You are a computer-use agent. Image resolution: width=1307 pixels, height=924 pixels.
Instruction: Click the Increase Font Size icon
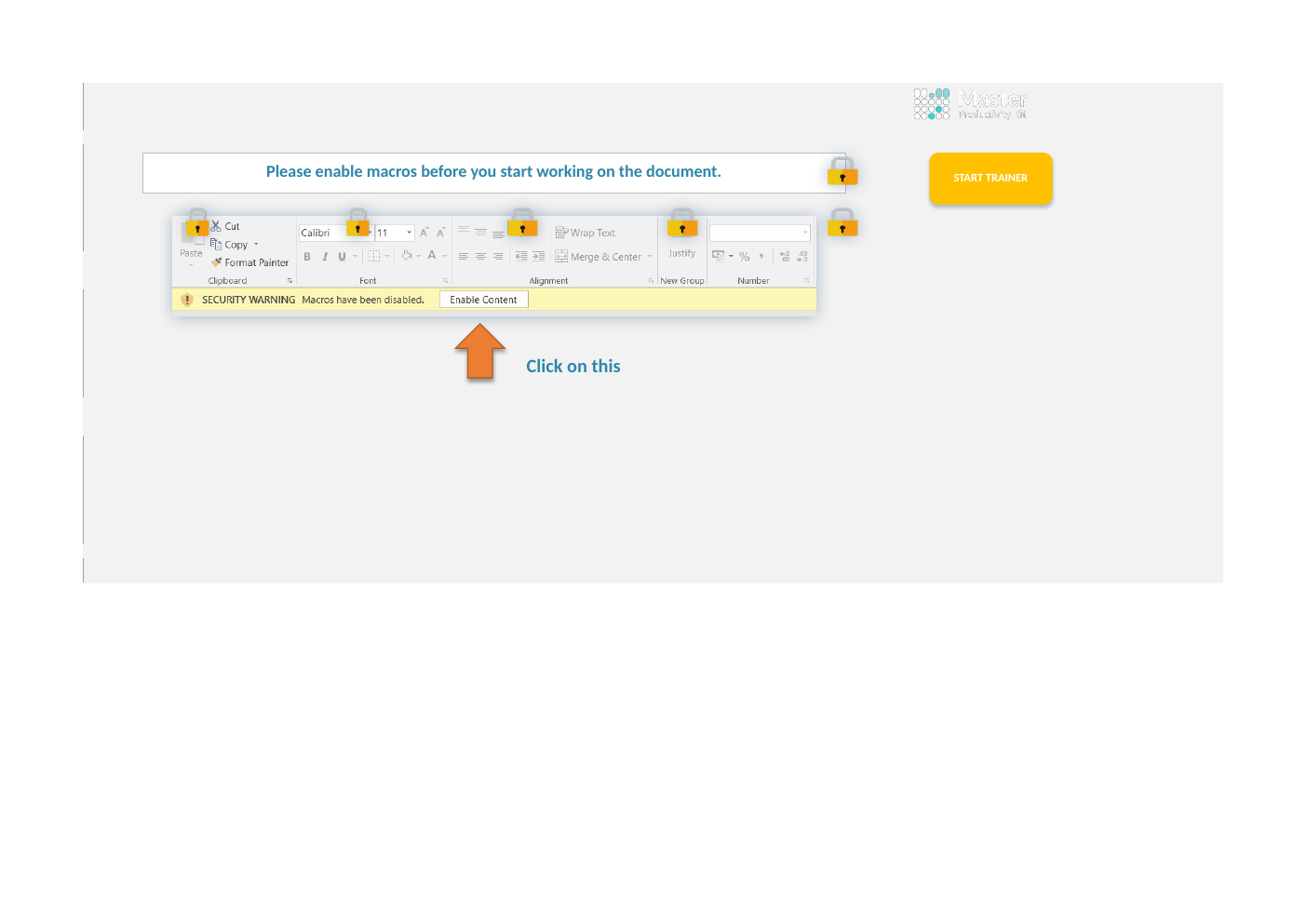(x=424, y=233)
